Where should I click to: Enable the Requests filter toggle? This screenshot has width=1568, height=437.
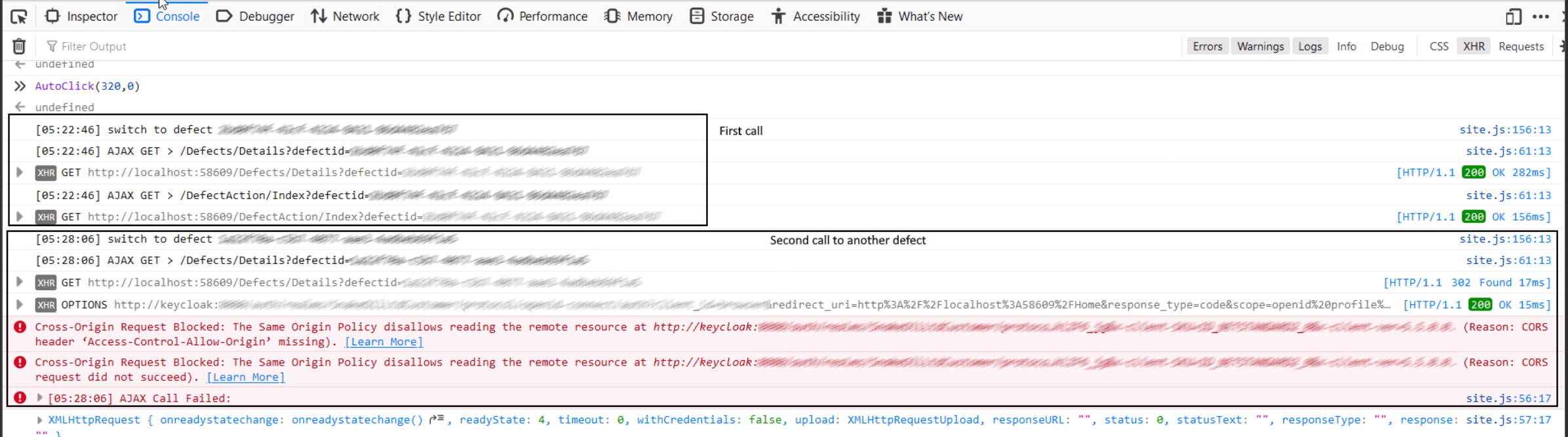coord(1521,46)
